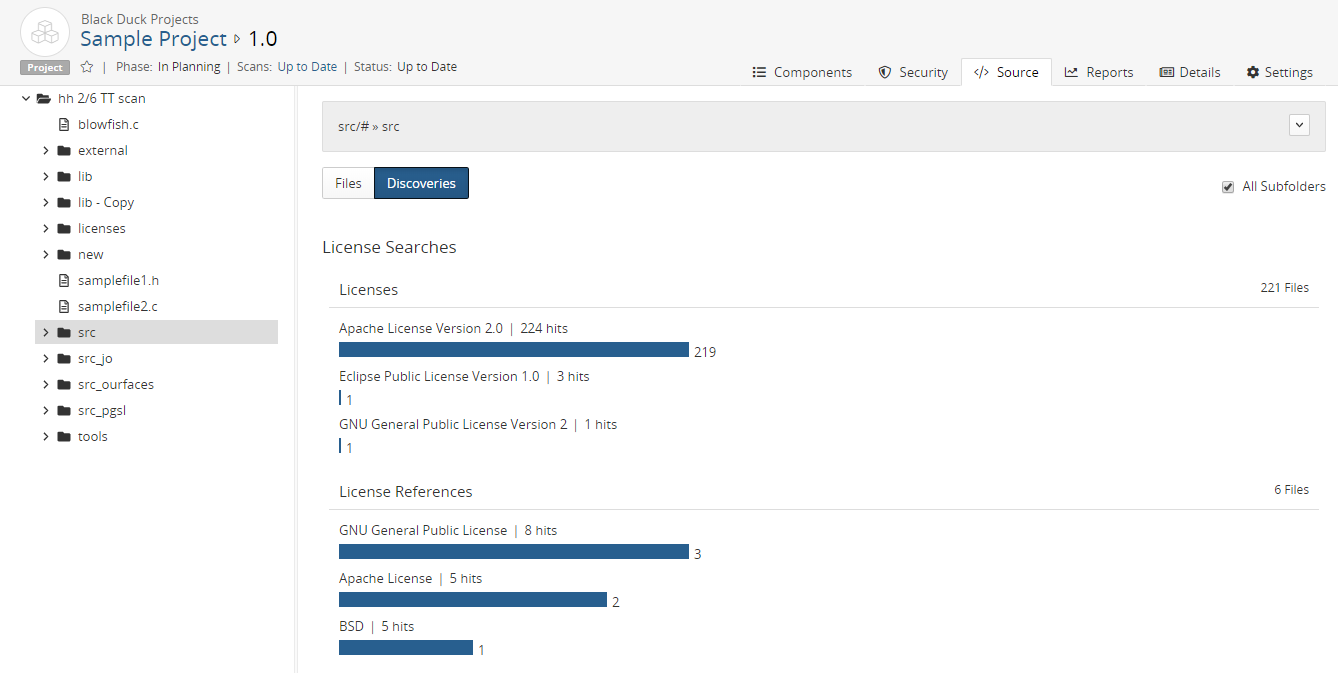The image size is (1338, 673).
Task: Switch to the Components tab
Action: point(802,72)
